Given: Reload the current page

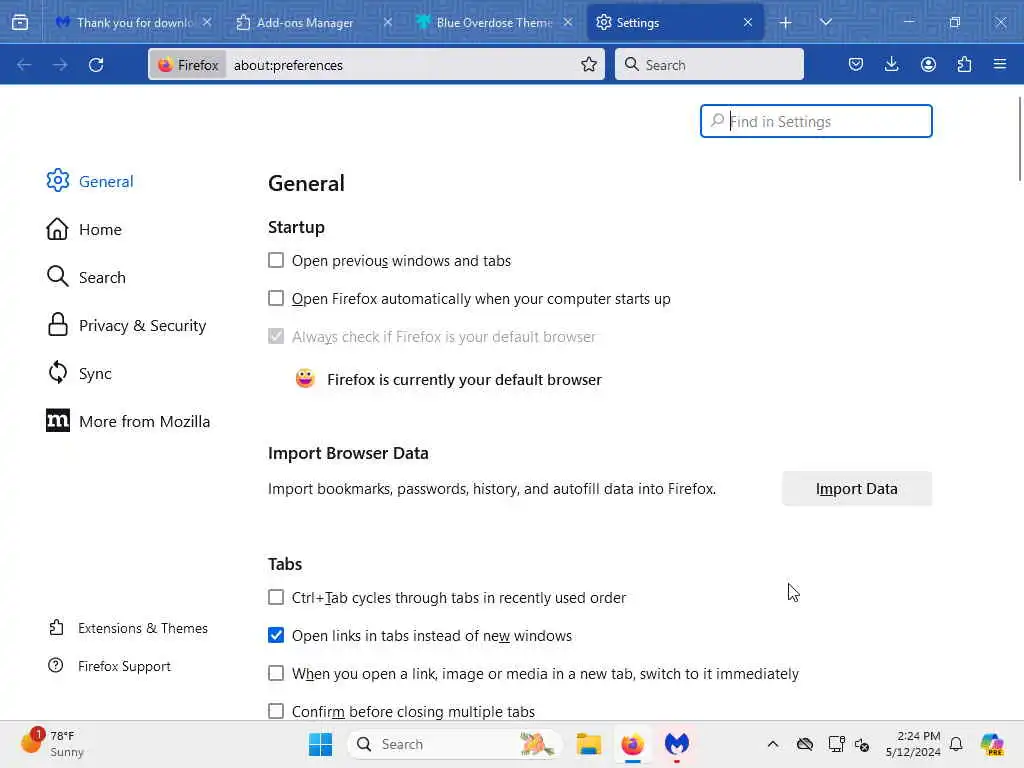Looking at the screenshot, I should tap(96, 65).
